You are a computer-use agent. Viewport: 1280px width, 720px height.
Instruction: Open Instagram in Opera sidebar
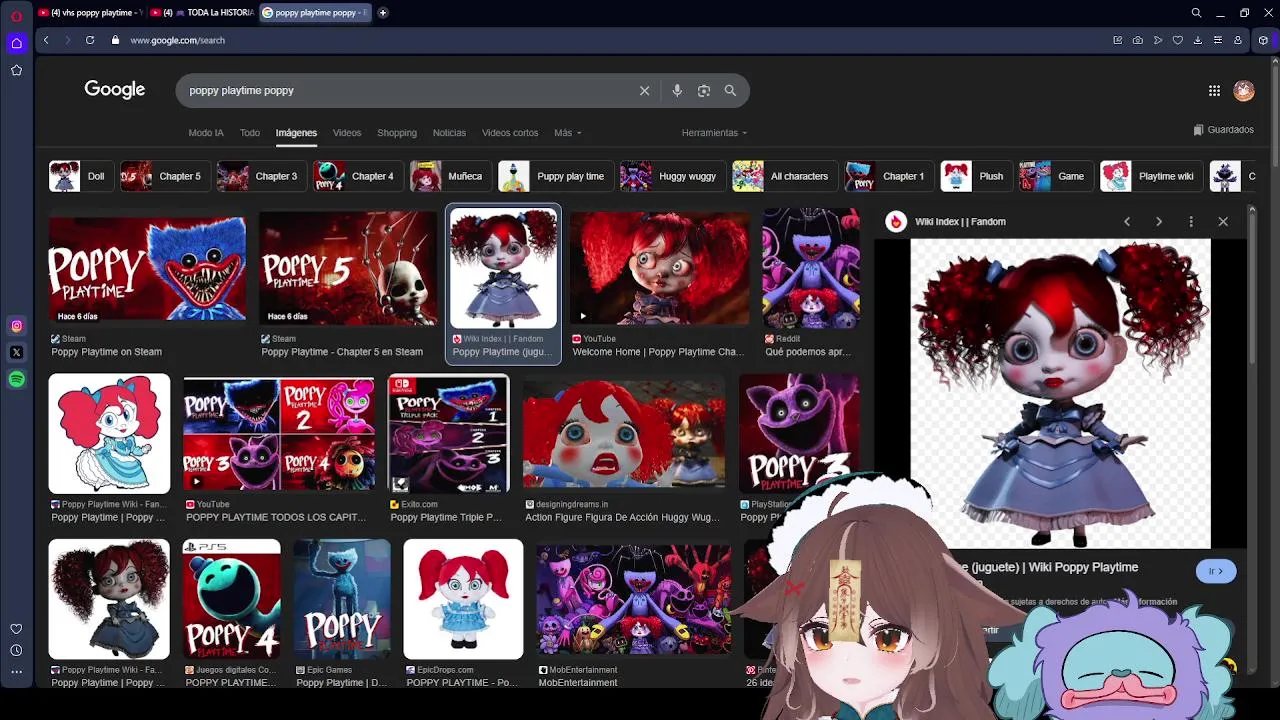(x=16, y=326)
